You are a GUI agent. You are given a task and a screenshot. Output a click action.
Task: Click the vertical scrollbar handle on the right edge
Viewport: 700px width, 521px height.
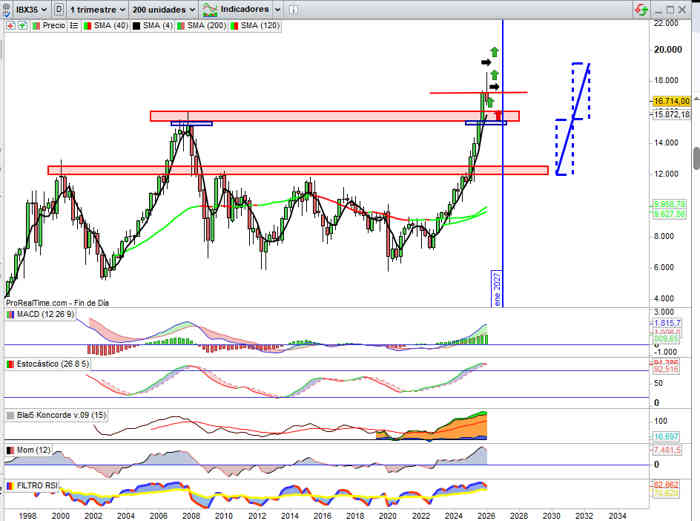coord(695,158)
